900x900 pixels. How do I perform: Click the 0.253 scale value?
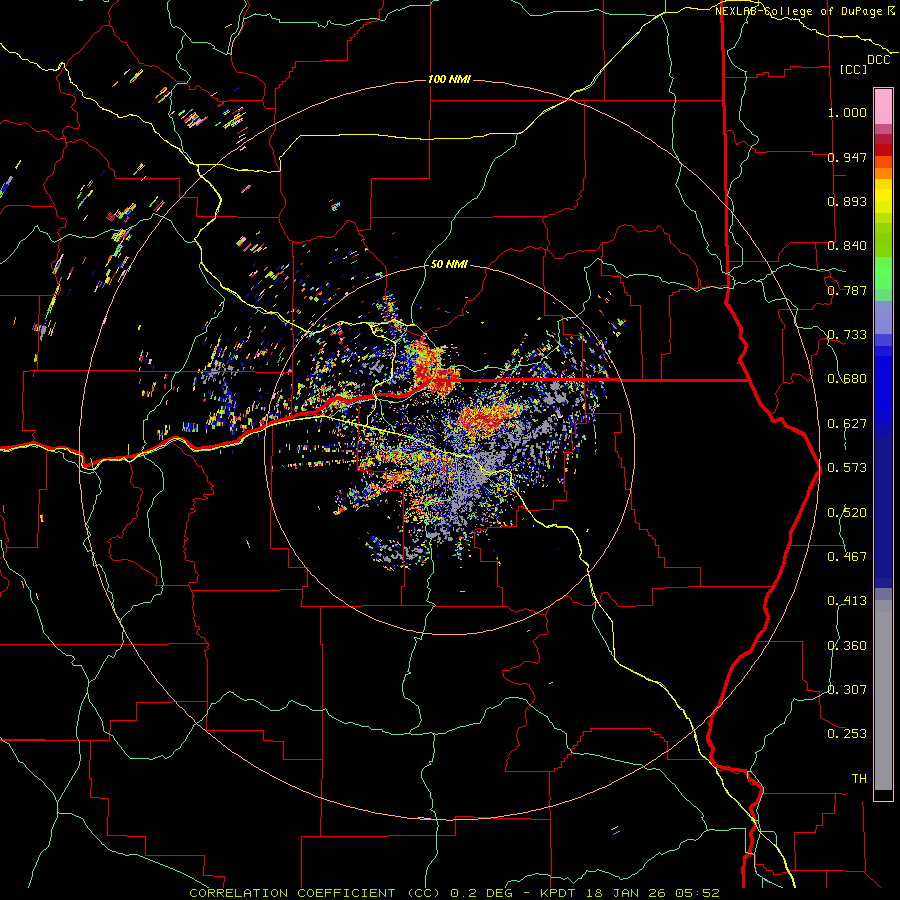pyautogui.click(x=847, y=734)
